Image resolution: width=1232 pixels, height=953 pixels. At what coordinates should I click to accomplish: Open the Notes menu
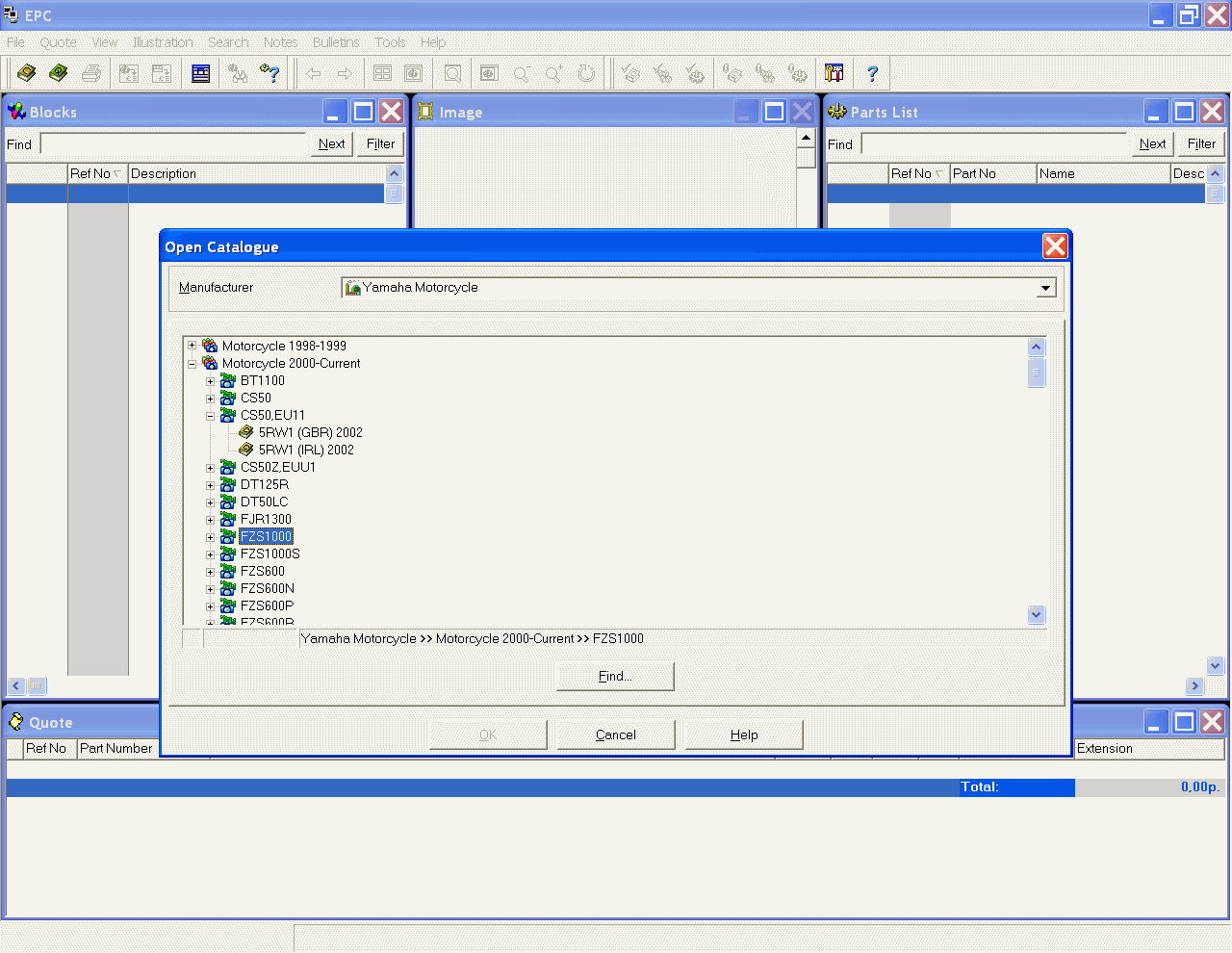coord(280,42)
